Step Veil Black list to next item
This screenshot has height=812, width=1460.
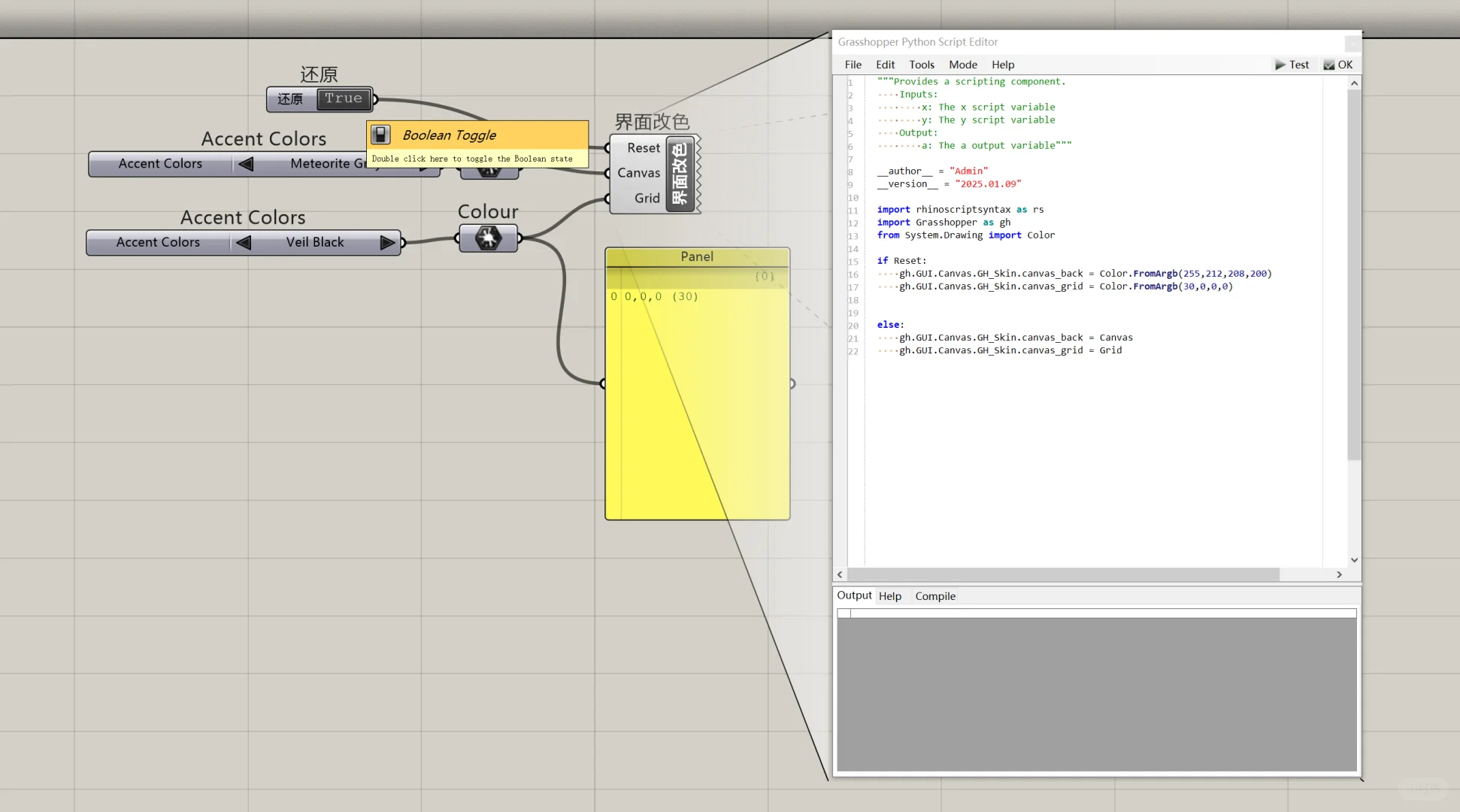click(x=387, y=242)
